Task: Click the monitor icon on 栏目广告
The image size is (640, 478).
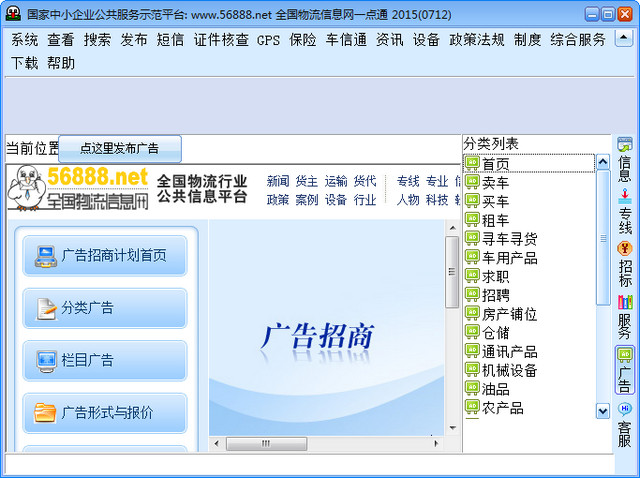Action: click(46, 361)
